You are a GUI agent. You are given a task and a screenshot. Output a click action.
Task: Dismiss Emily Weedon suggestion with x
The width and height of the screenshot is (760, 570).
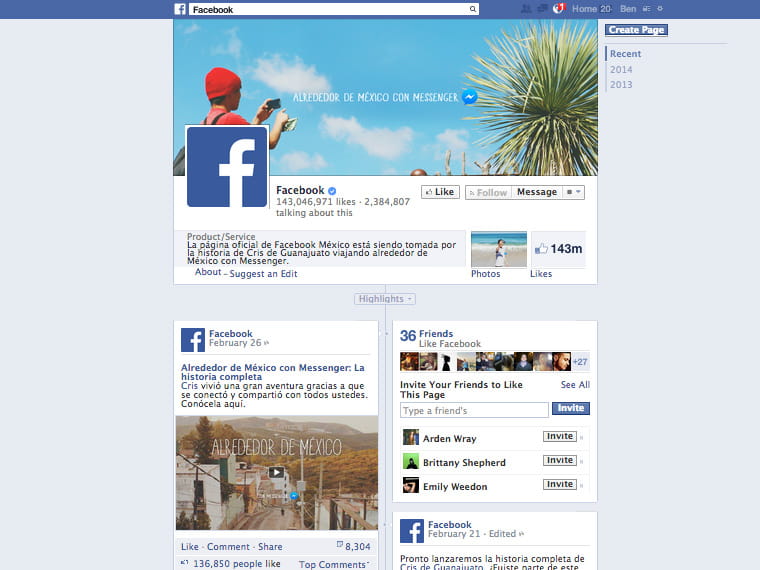[582, 486]
